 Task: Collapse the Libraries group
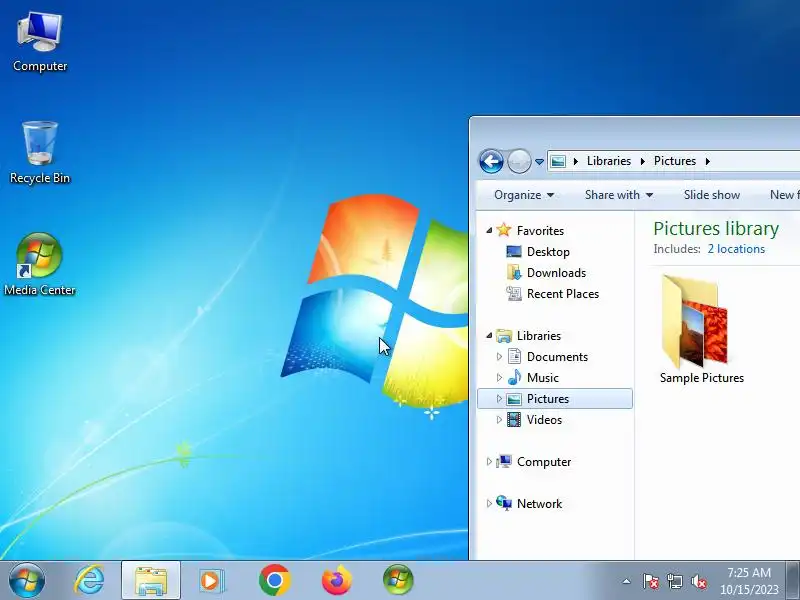pyautogui.click(x=489, y=336)
